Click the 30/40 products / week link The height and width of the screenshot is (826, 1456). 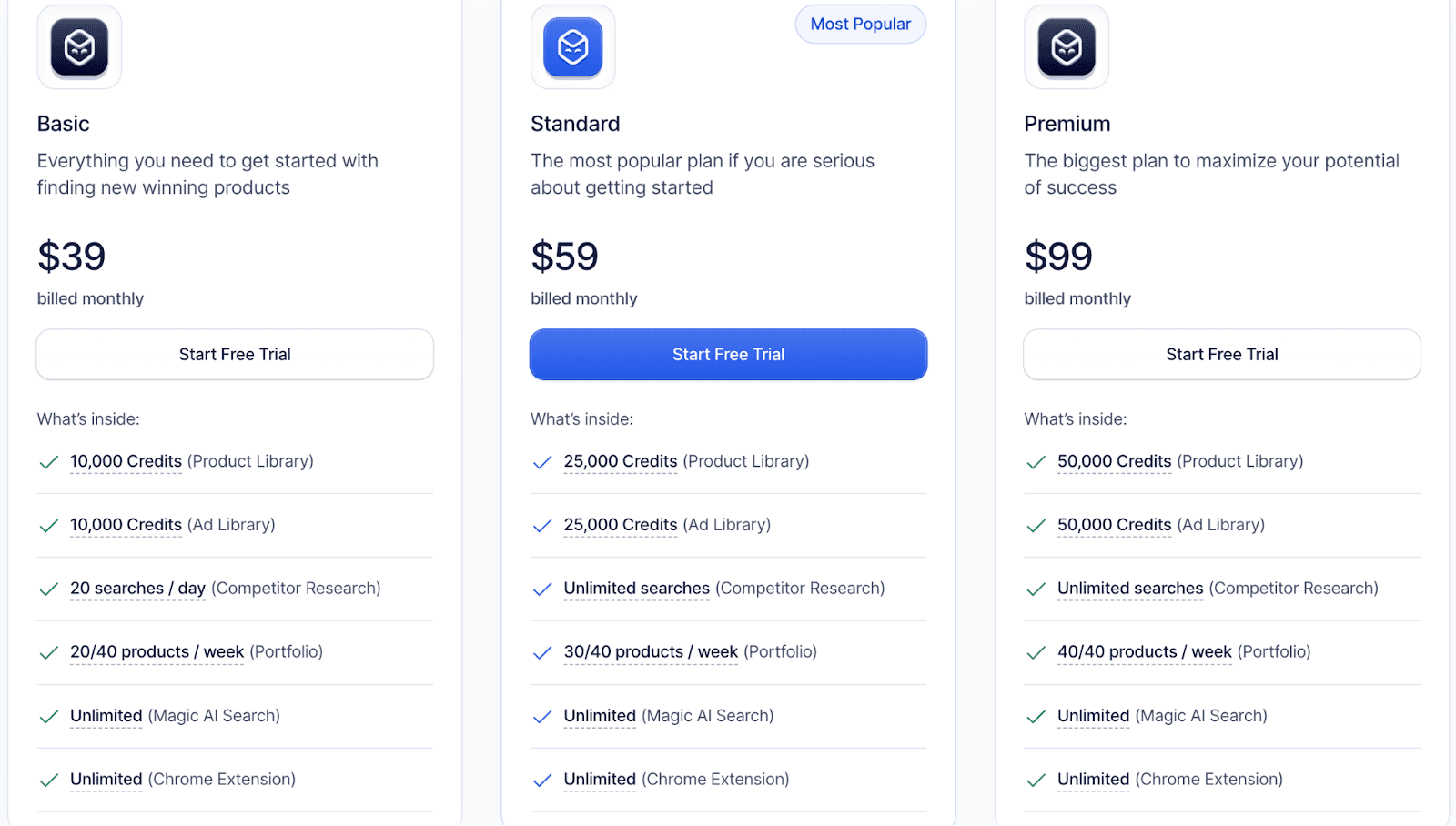(x=649, y=652)
